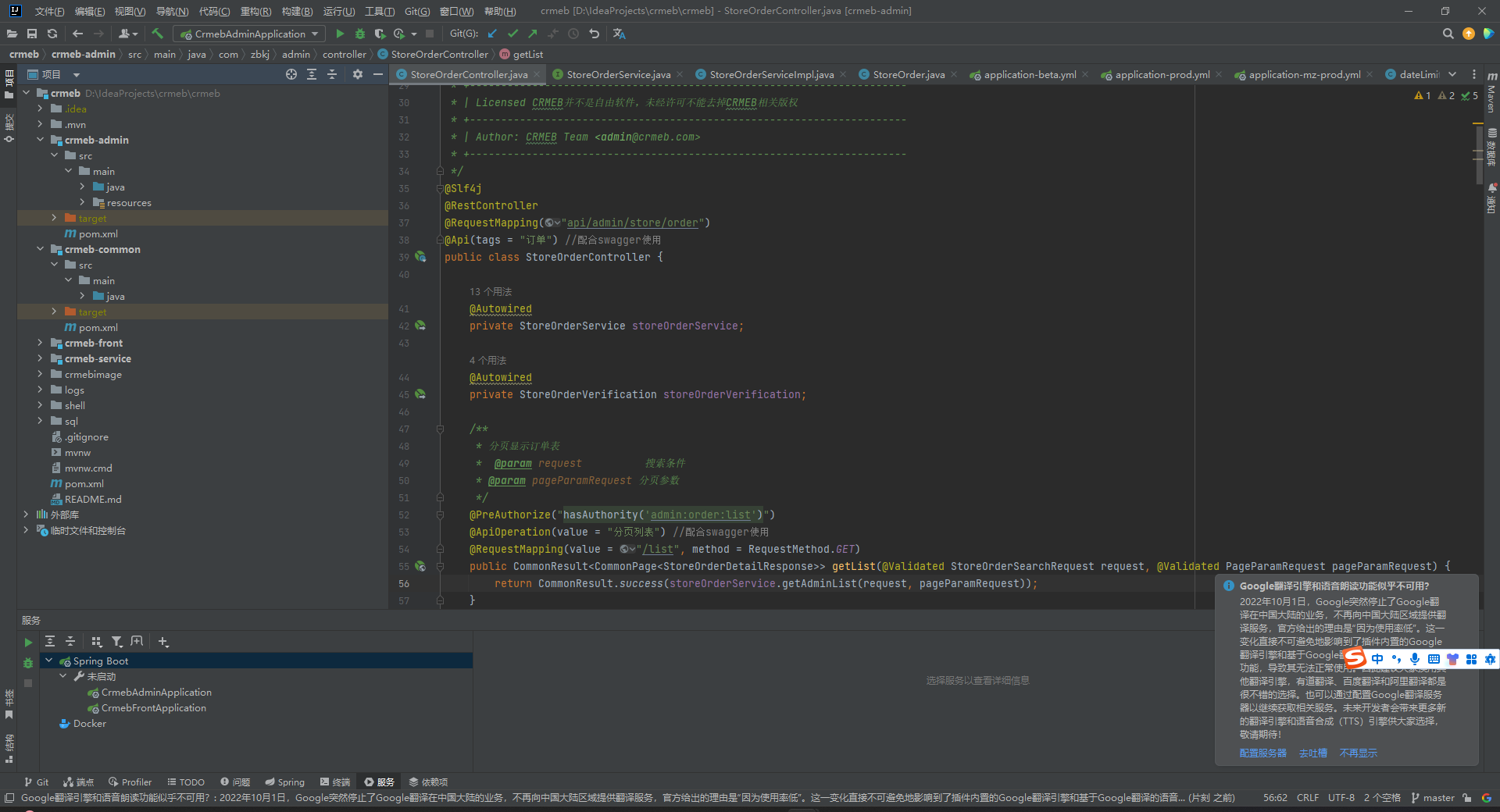Open the translate plugin icon

click(620, 34)
